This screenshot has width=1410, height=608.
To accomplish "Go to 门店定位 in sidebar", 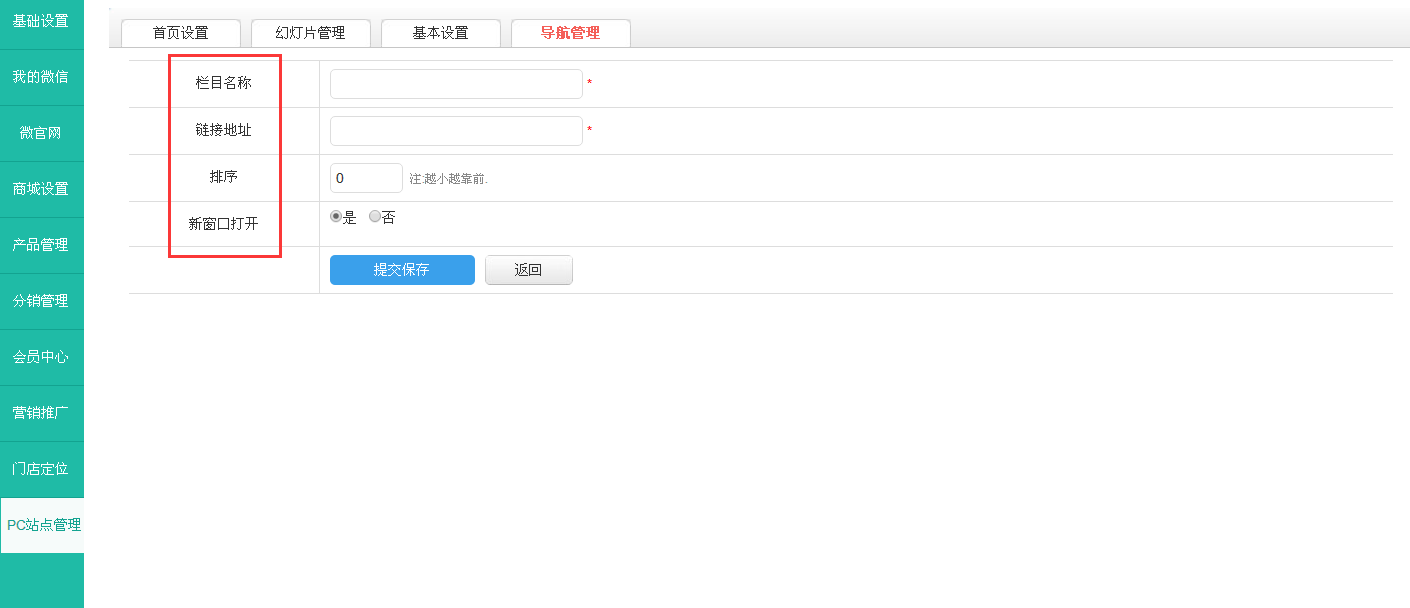I will pos(41,469).
